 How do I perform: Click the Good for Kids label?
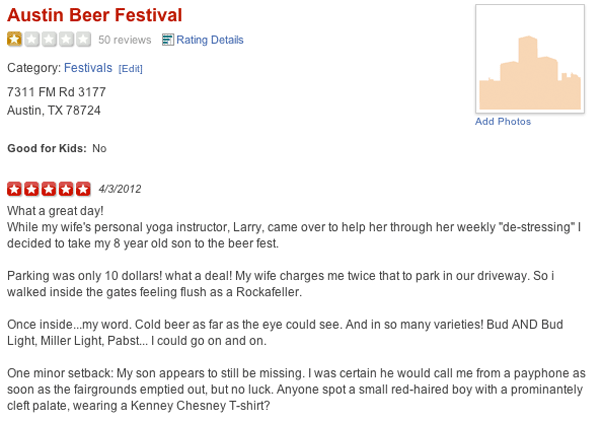pyautogui.click(x=46, y=148)
